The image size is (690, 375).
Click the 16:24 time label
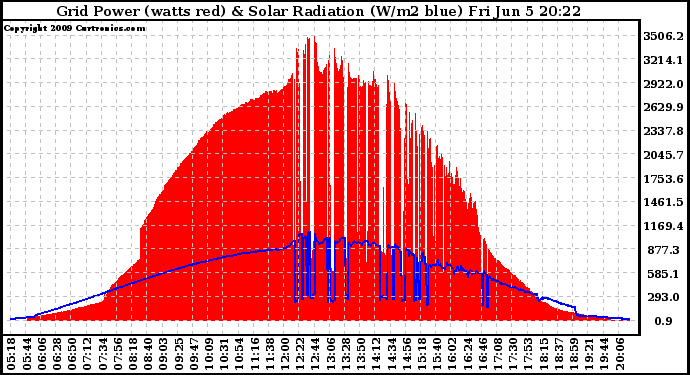click(466, 354)
